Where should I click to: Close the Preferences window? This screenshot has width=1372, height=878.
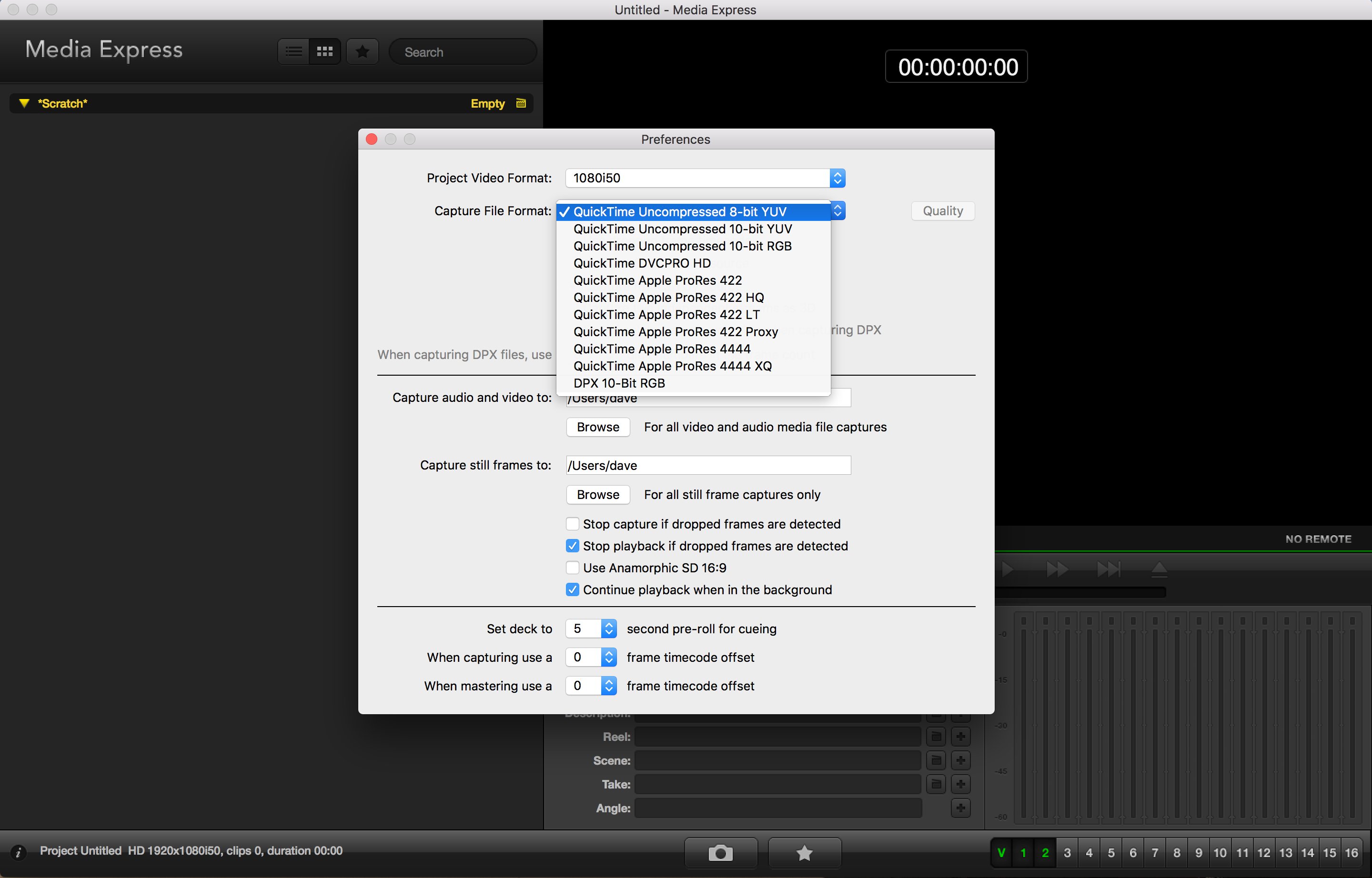372,139
